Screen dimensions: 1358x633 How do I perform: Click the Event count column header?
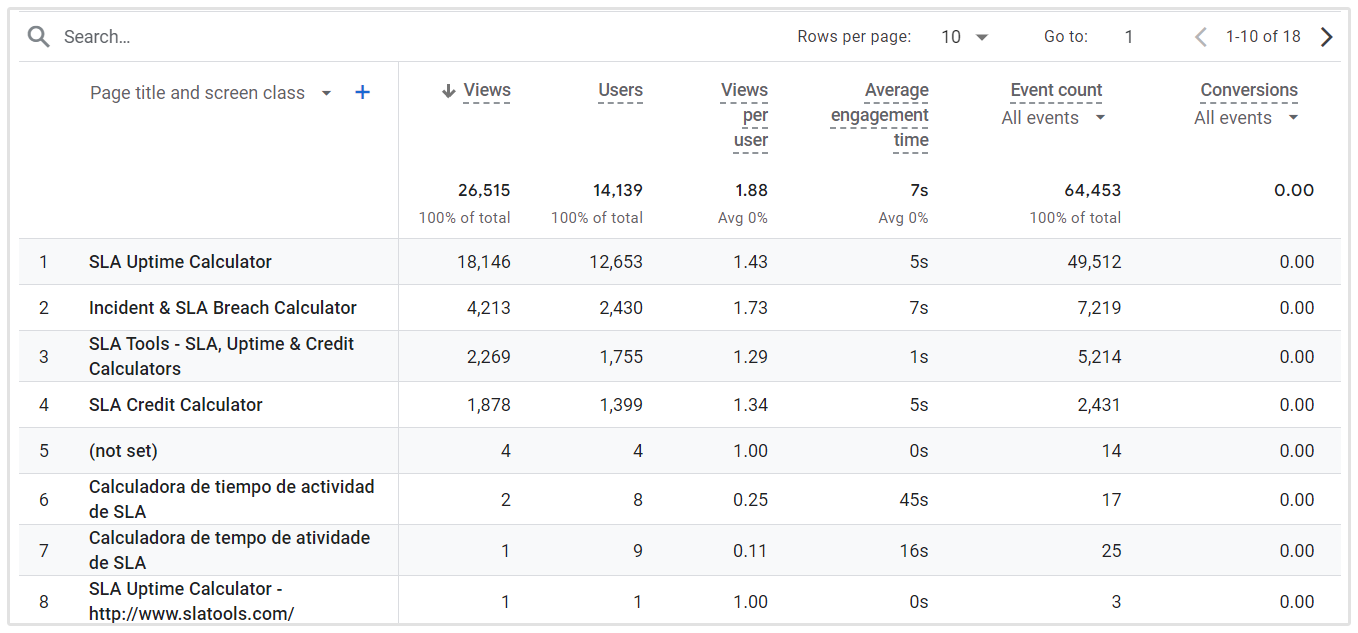pos(1056,90)
